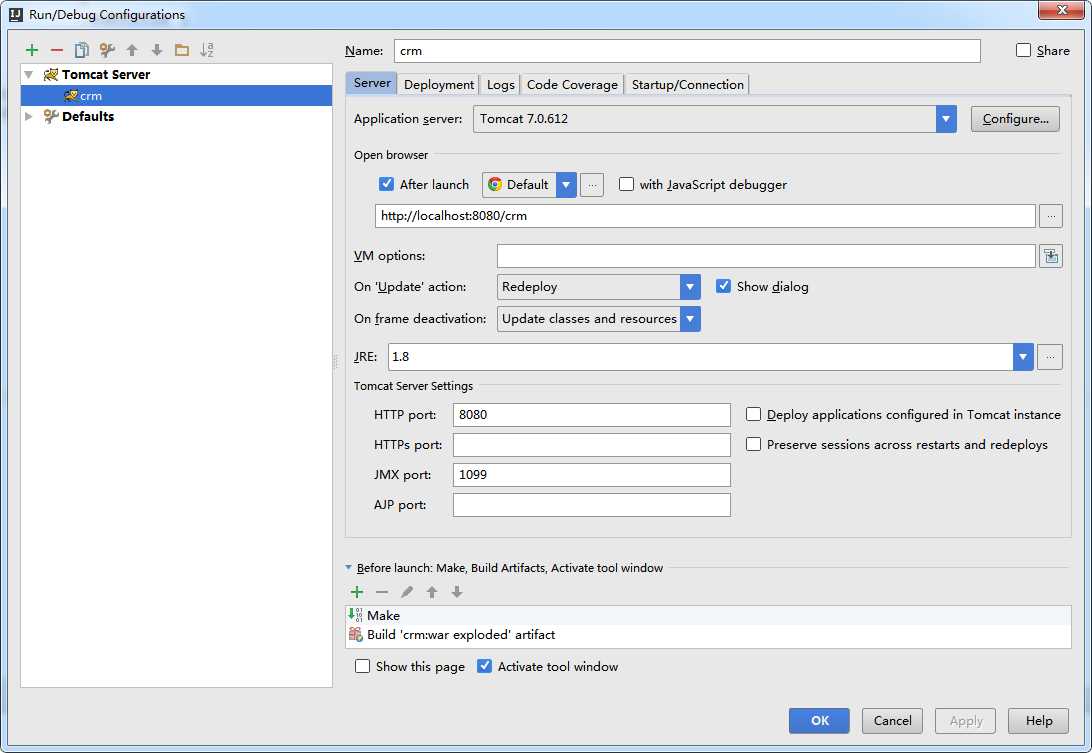Click the Defaults wrench icon in the tree
Screen dimensions: 1092x753
click(x=50, y=116)
